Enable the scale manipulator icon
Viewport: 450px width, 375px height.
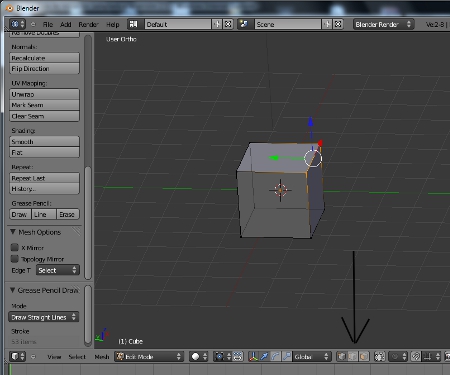[286, 357]
